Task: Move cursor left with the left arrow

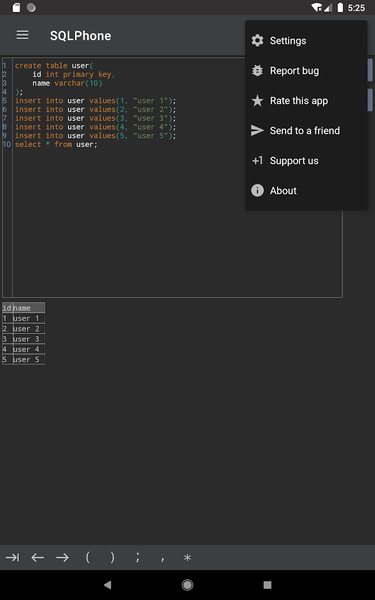Action: (x=38, y=558)
